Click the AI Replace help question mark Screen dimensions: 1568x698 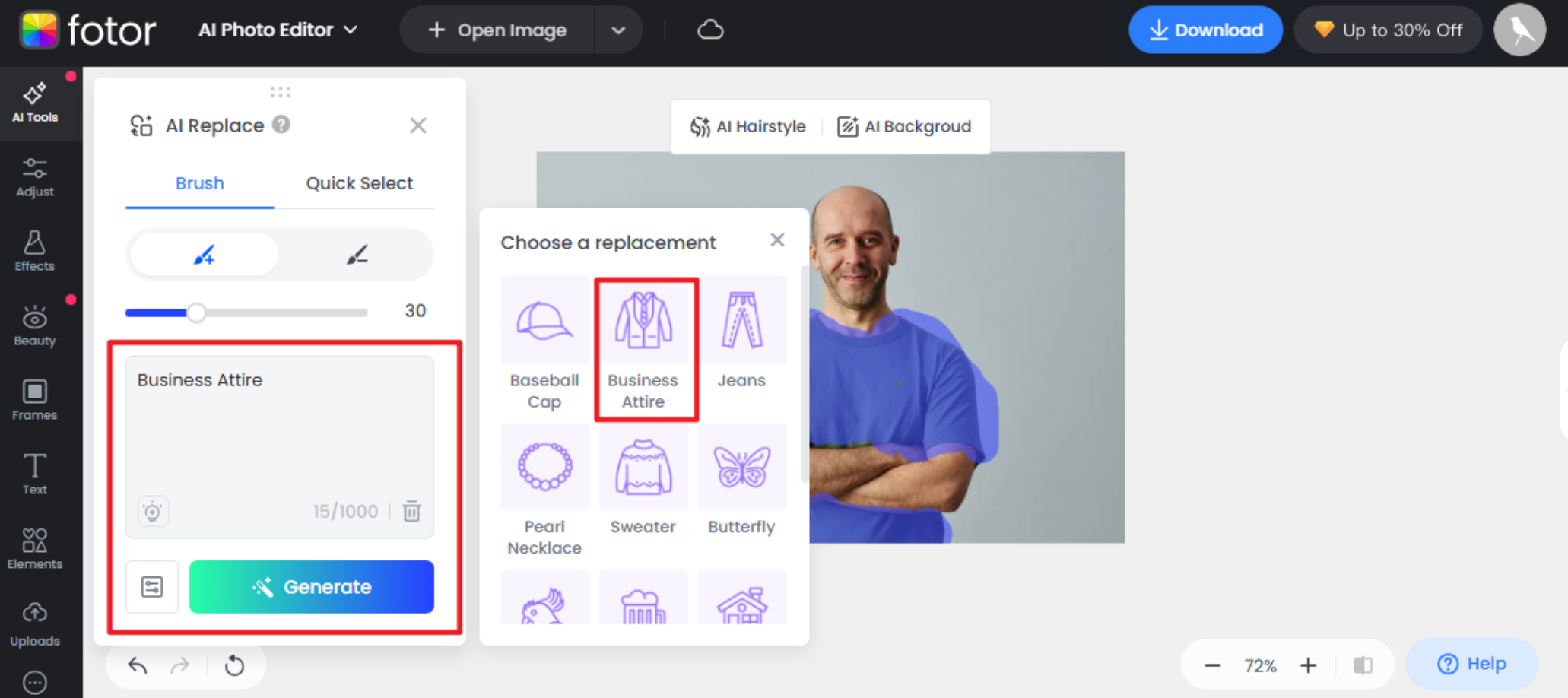tap(281, 124)
